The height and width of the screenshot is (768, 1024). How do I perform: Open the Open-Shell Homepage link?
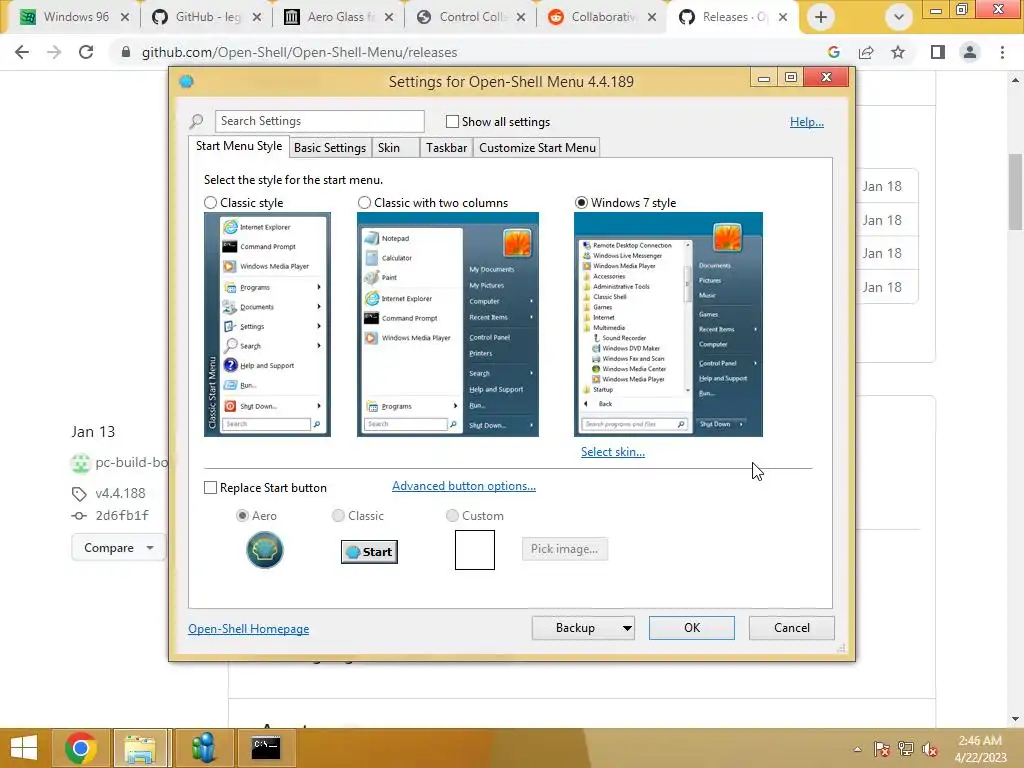(x=249, y=629)
